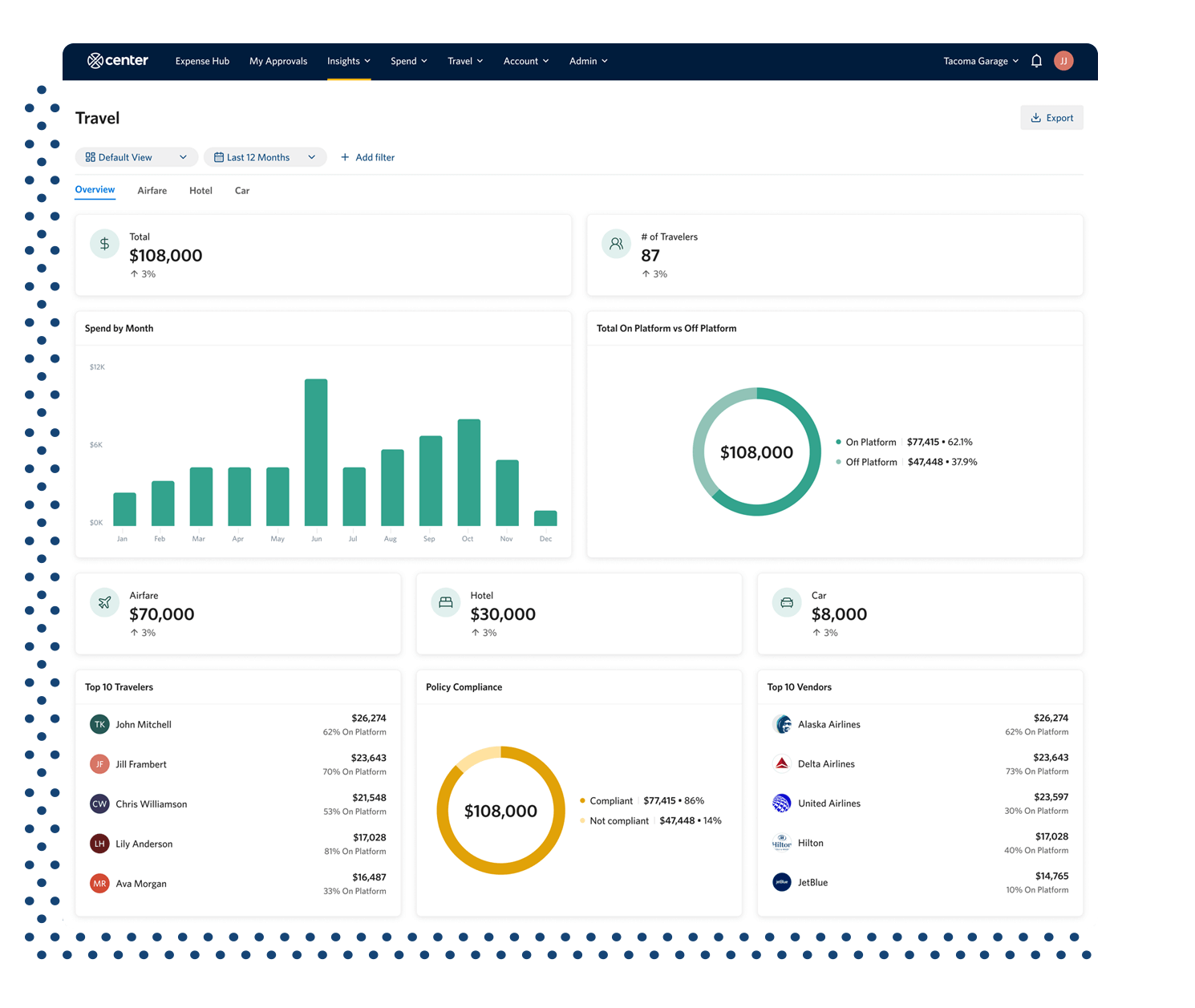Click Chris Williamson's CW avatar

click(x=99, y=804)
